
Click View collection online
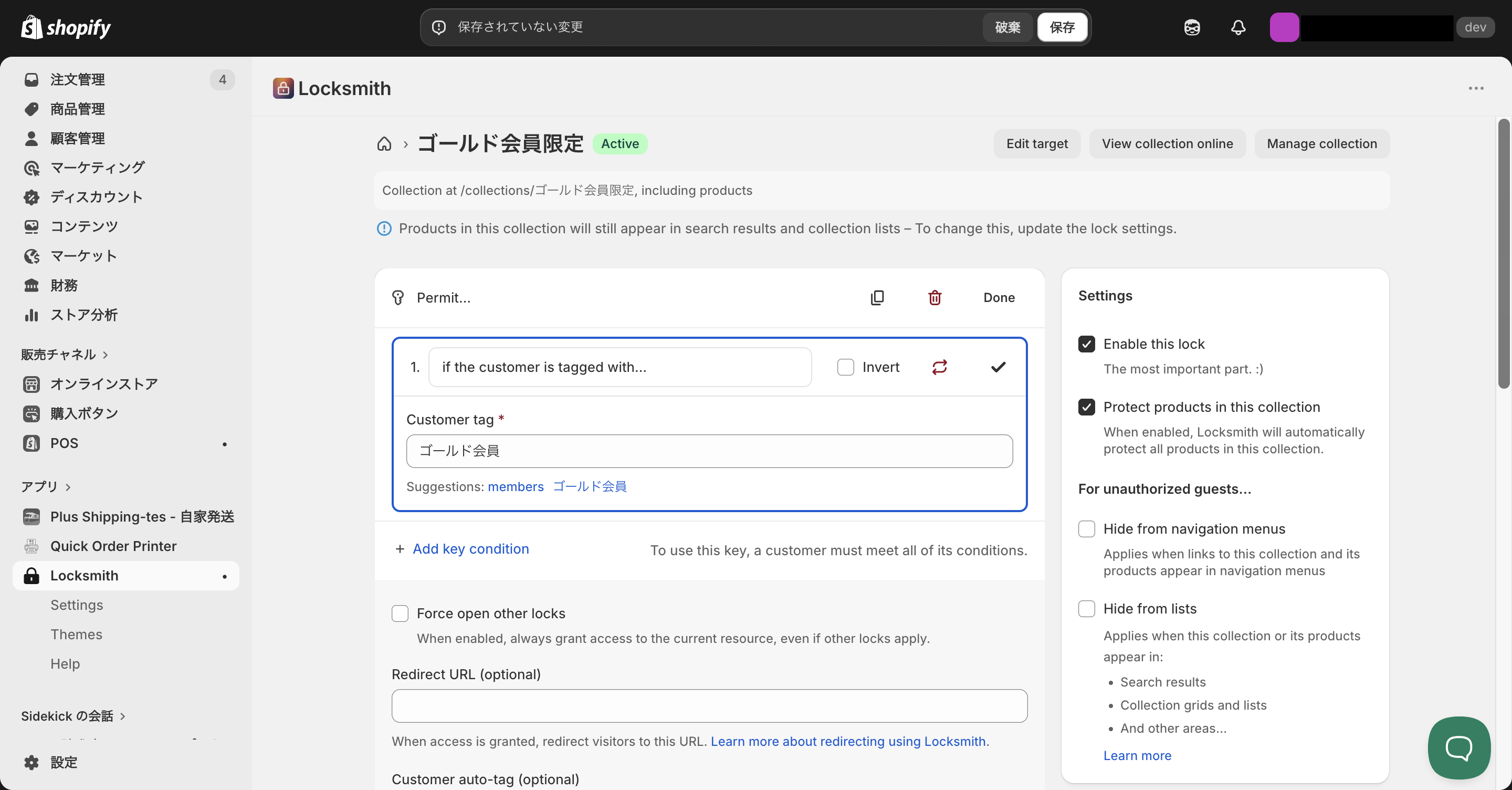pyautogui.click(x=1167, y=144)
